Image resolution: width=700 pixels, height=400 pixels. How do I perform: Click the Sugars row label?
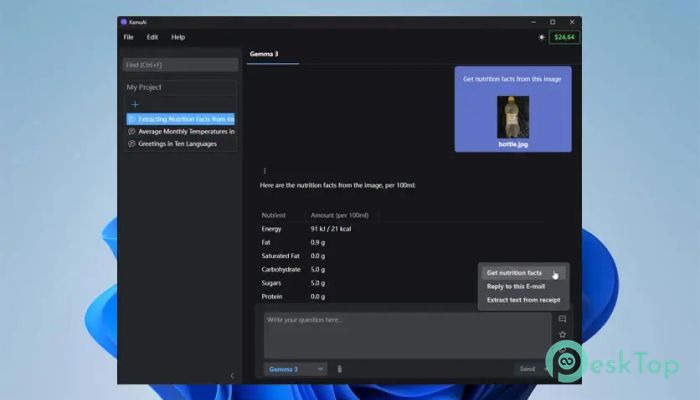(x=271, y=283)
